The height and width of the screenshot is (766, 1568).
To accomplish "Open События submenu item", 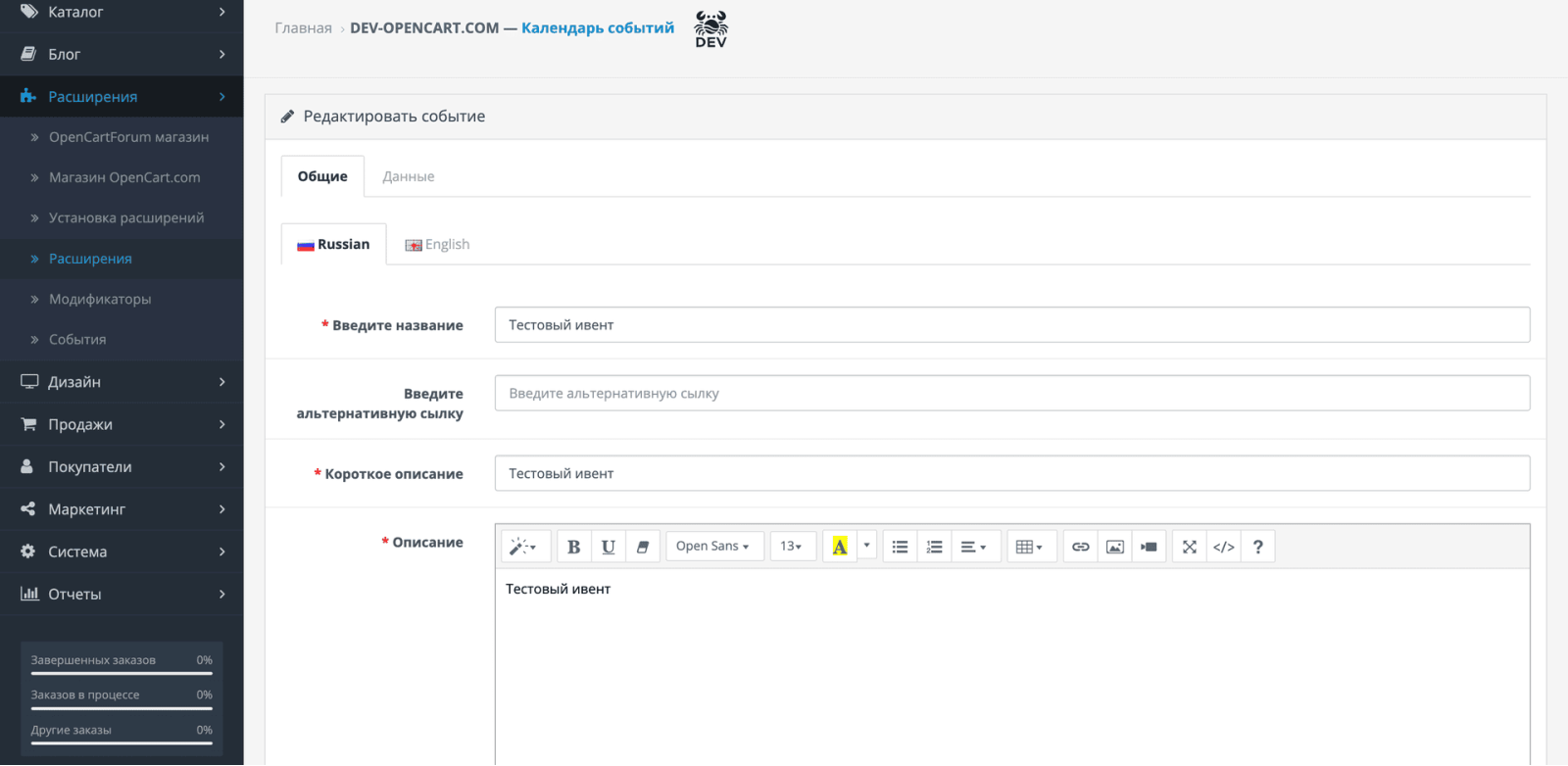I will (x=77, y=339).
